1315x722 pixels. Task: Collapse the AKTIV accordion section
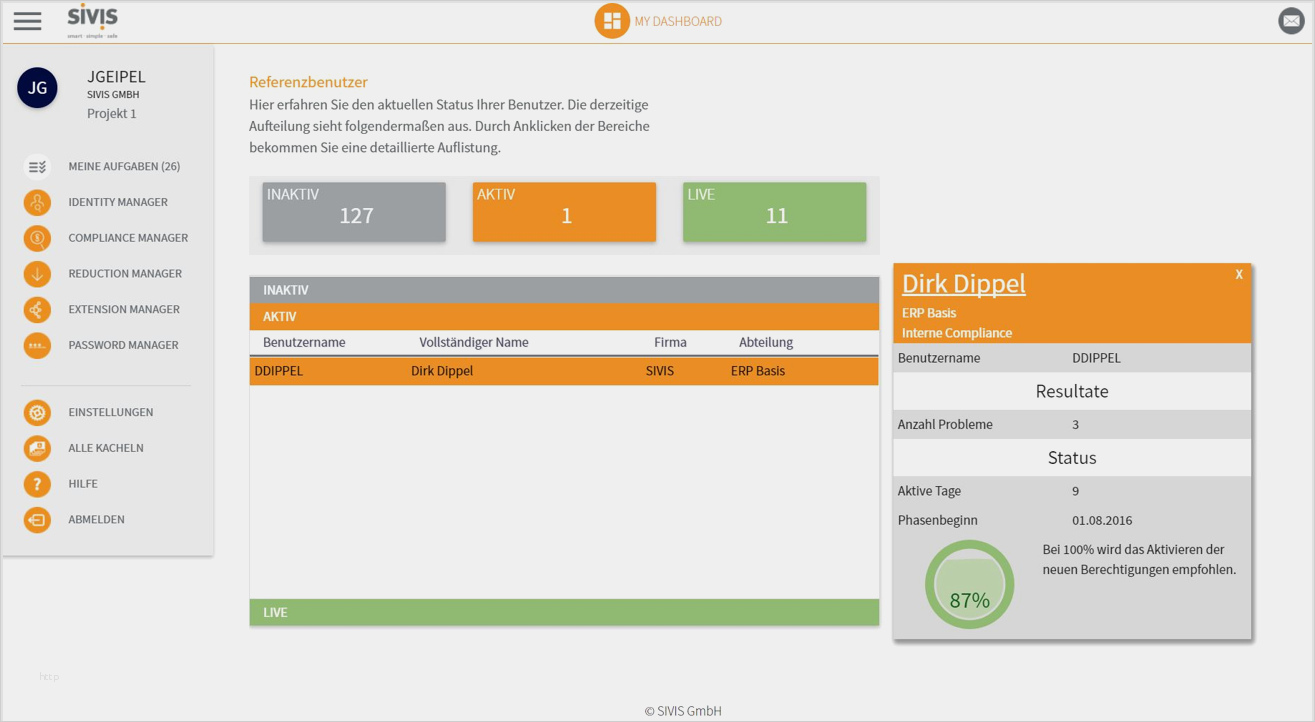[564, 316]
